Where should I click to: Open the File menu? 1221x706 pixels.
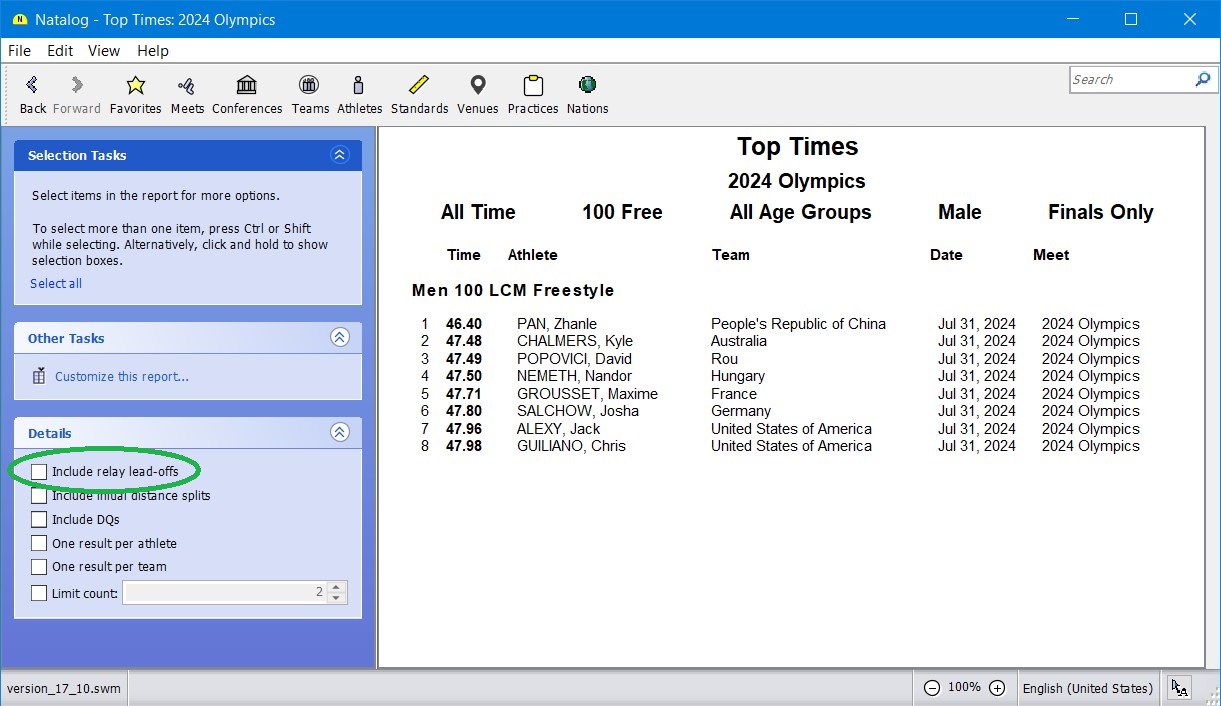pyautogui.click(x=19, y=51)
